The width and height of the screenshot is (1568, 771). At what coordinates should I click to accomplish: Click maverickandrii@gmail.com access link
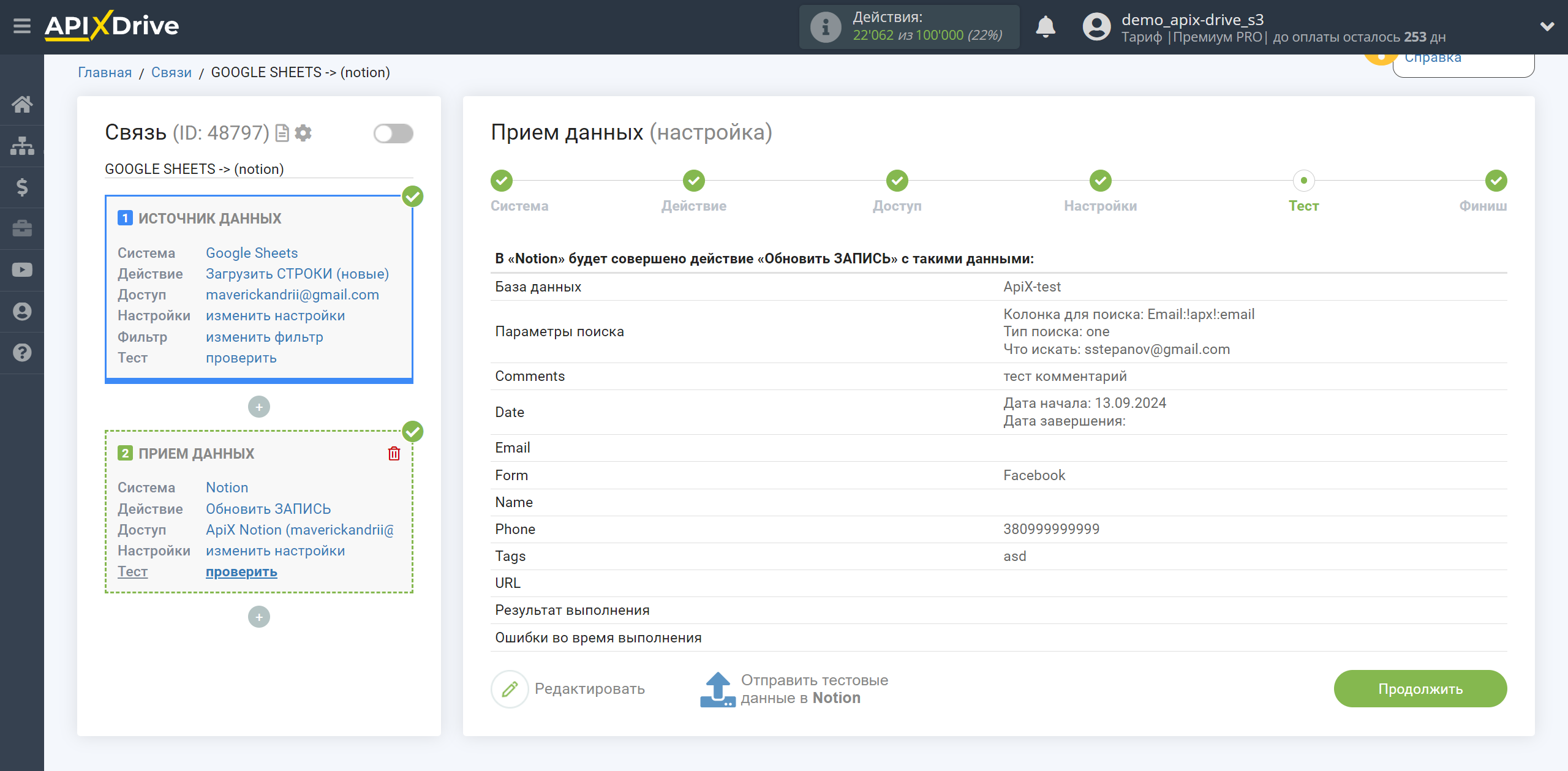tap(292, 295)
